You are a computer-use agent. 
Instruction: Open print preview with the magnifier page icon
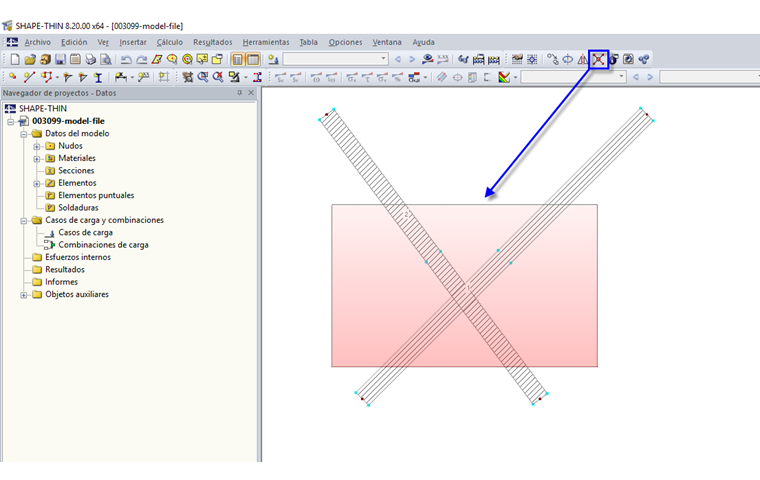tap(105, 59)
